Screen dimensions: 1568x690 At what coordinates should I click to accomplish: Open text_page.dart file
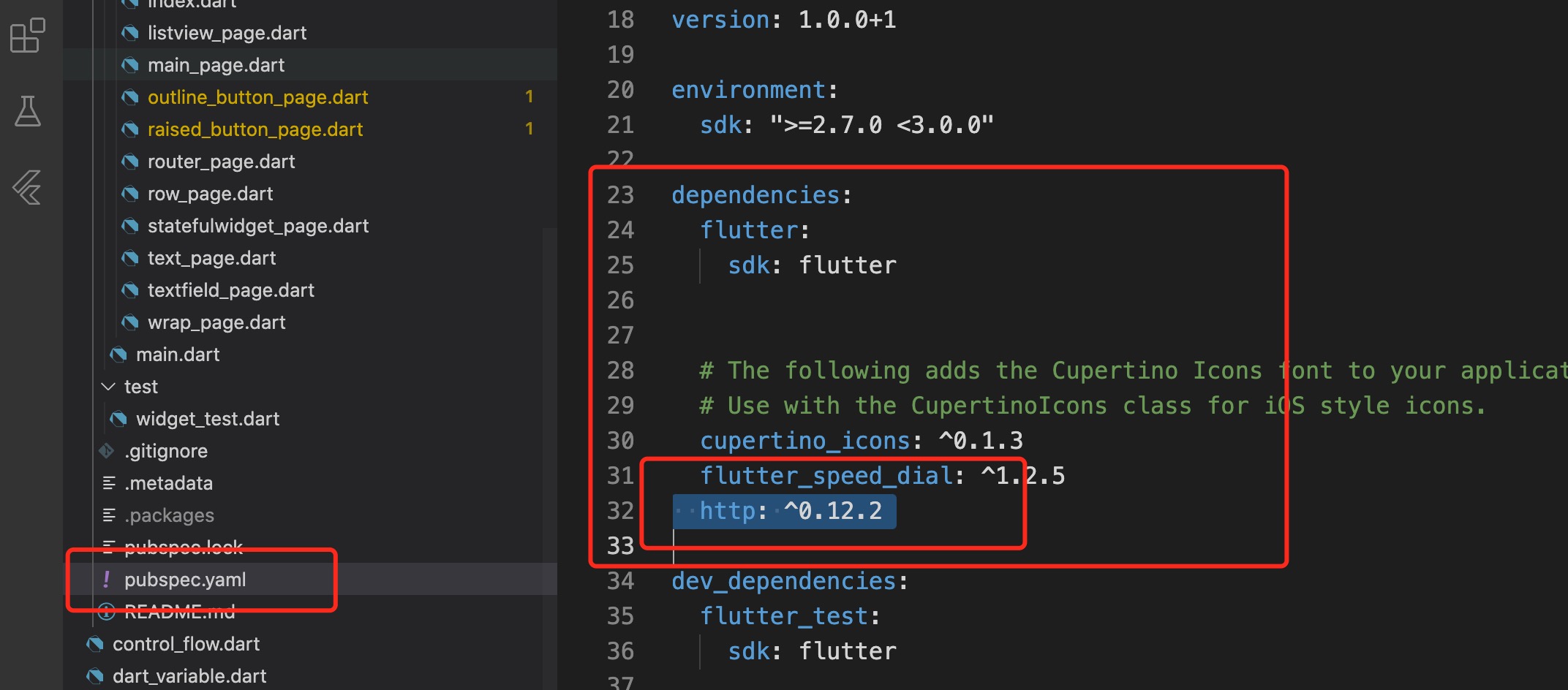(x=211, y=258)
